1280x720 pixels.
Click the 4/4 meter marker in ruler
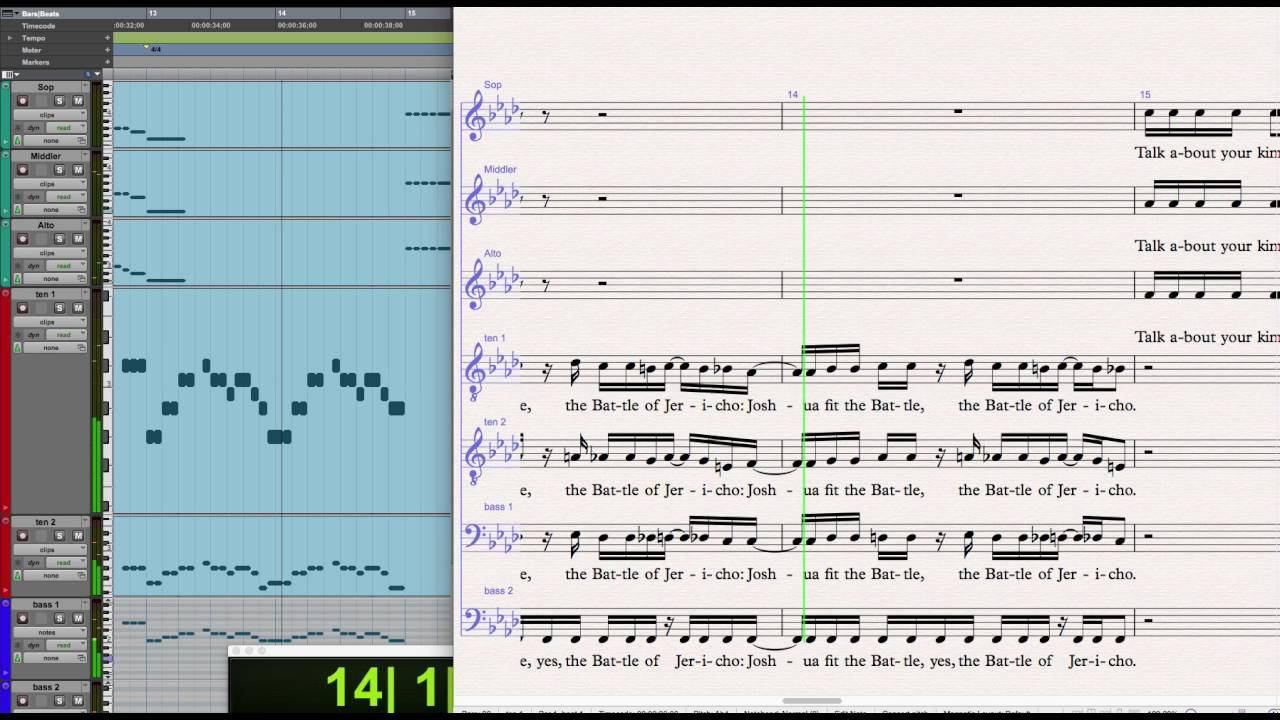pos(155,49)
